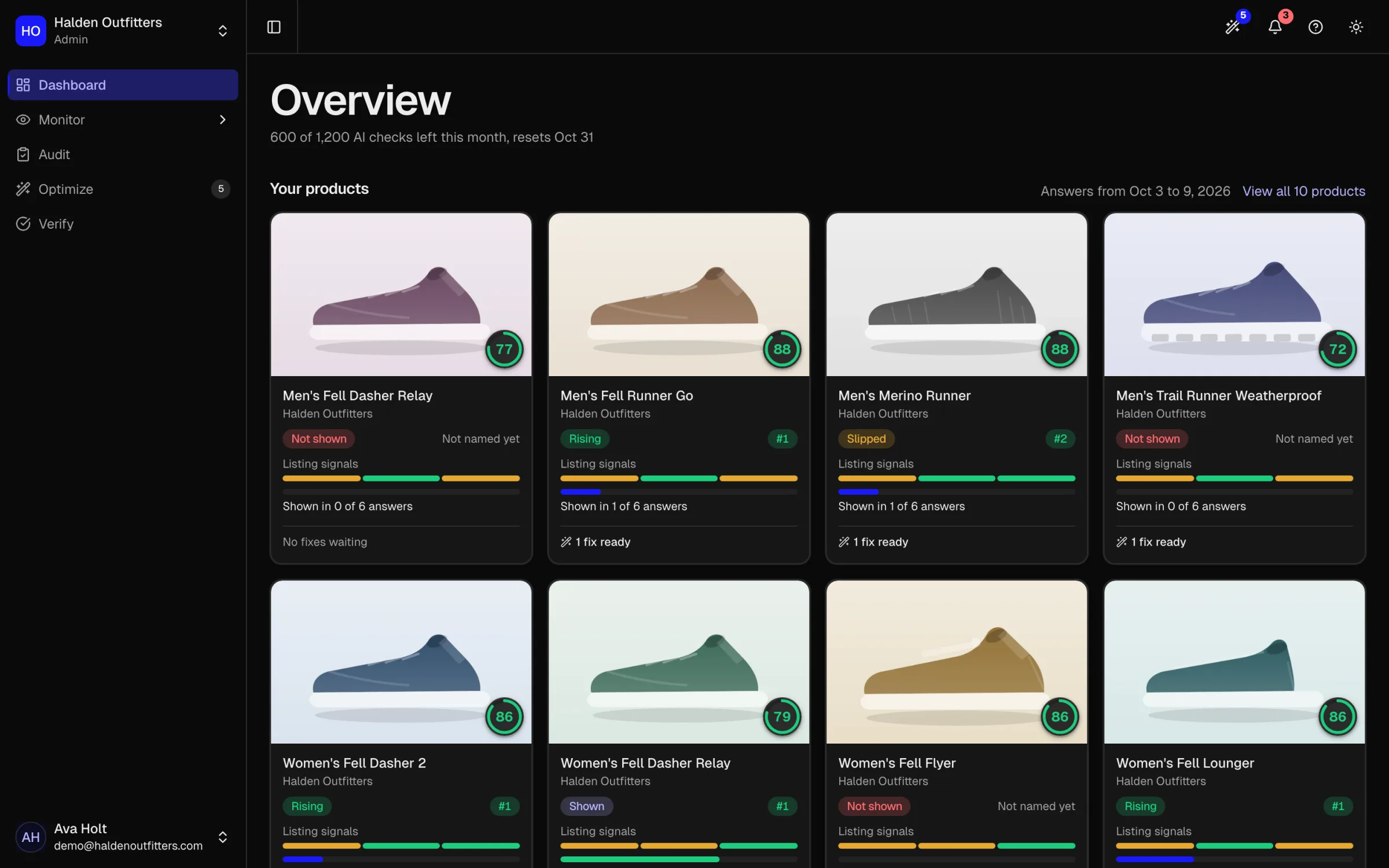This screenshot has height=868, width=1389.
Task: Click the Women's Fell Flyer shoe image
Action: (x=957, y=662)
